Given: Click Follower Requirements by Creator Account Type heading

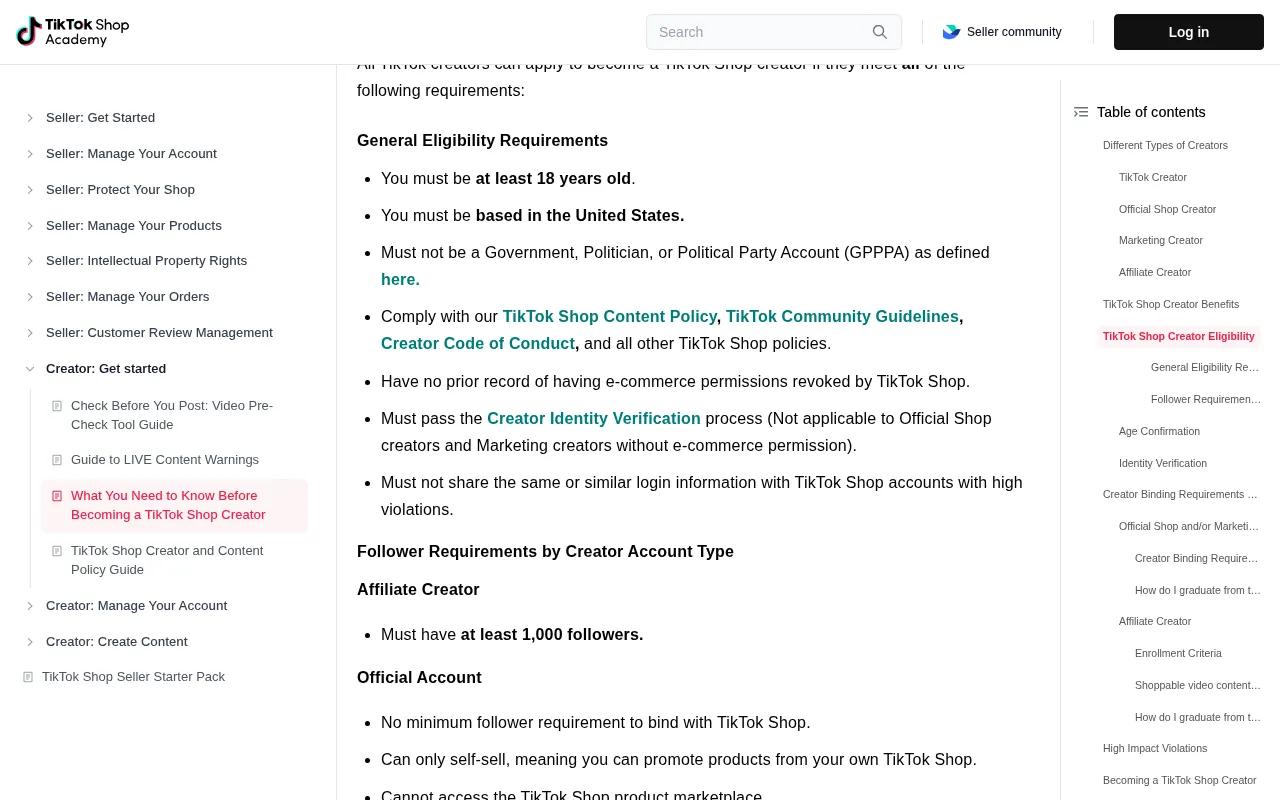Looking at the screenshot, I should click(x=545, y=552).
